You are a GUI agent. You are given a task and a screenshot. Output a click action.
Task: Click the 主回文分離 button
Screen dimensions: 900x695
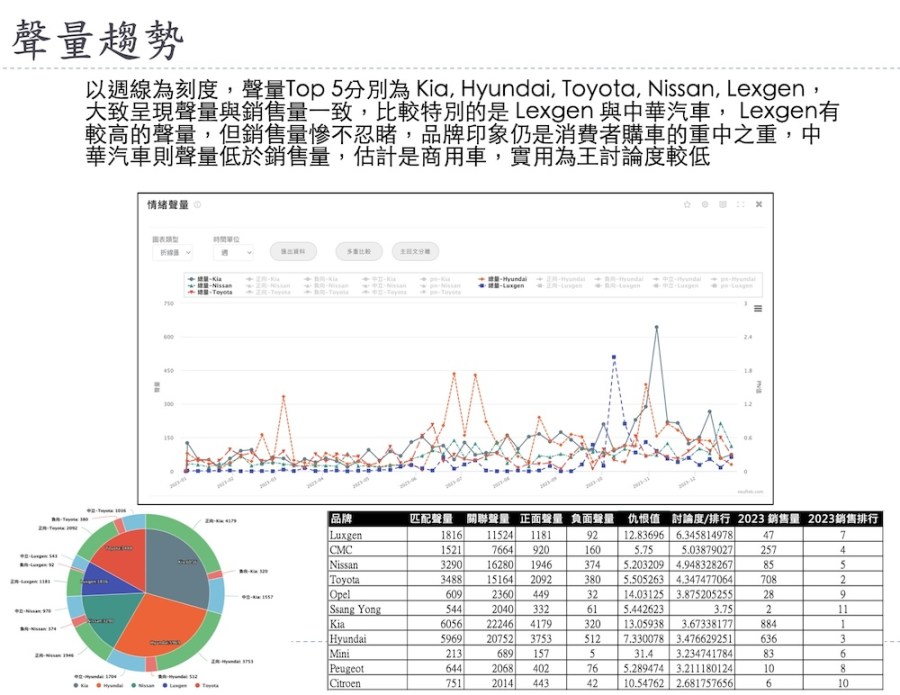point(415,251)
